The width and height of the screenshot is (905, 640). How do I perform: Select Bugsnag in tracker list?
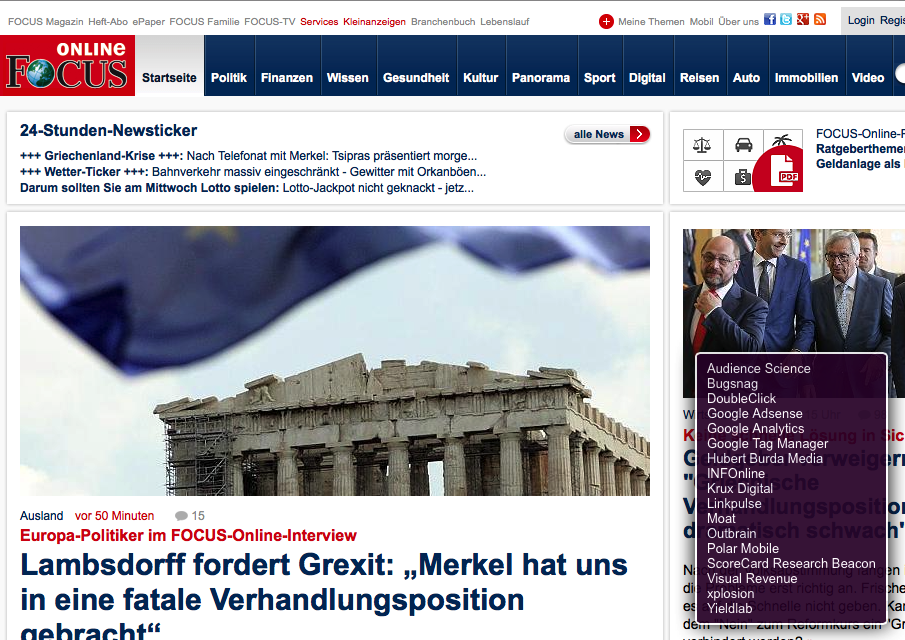732,384
